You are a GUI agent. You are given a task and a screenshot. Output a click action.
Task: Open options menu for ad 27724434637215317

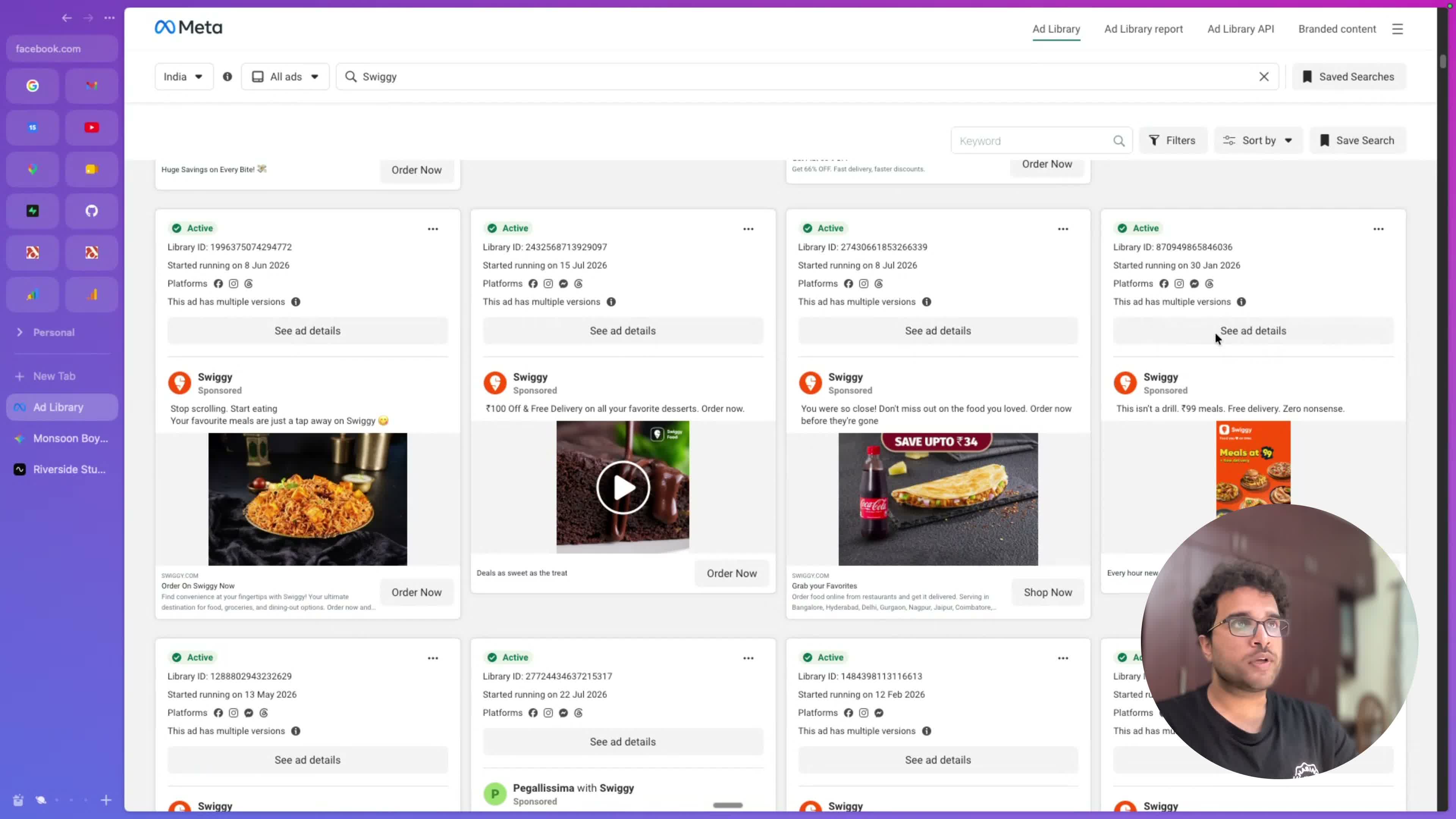pyautogui.click(x=748, y=658)
